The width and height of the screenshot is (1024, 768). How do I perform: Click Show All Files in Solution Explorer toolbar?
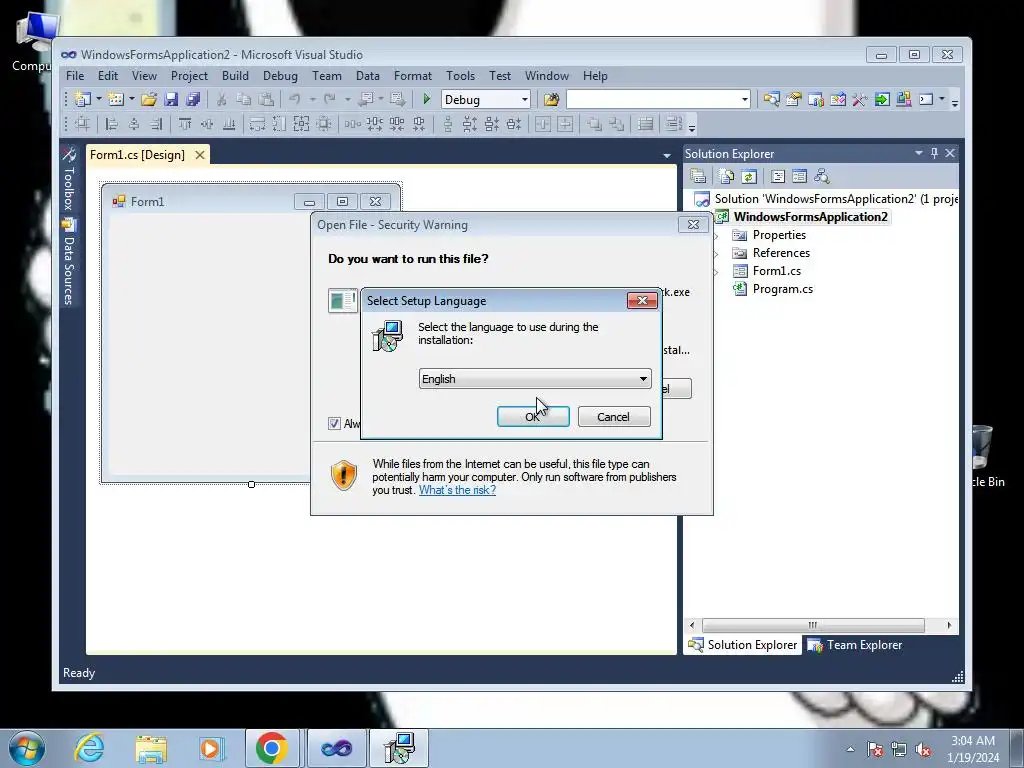click(727, 176)
